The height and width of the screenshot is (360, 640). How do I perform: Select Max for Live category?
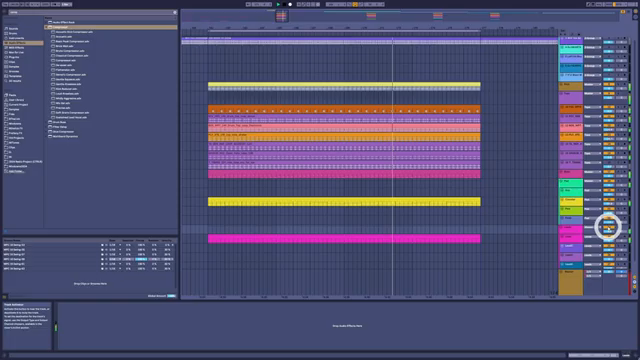pos(16,52)
